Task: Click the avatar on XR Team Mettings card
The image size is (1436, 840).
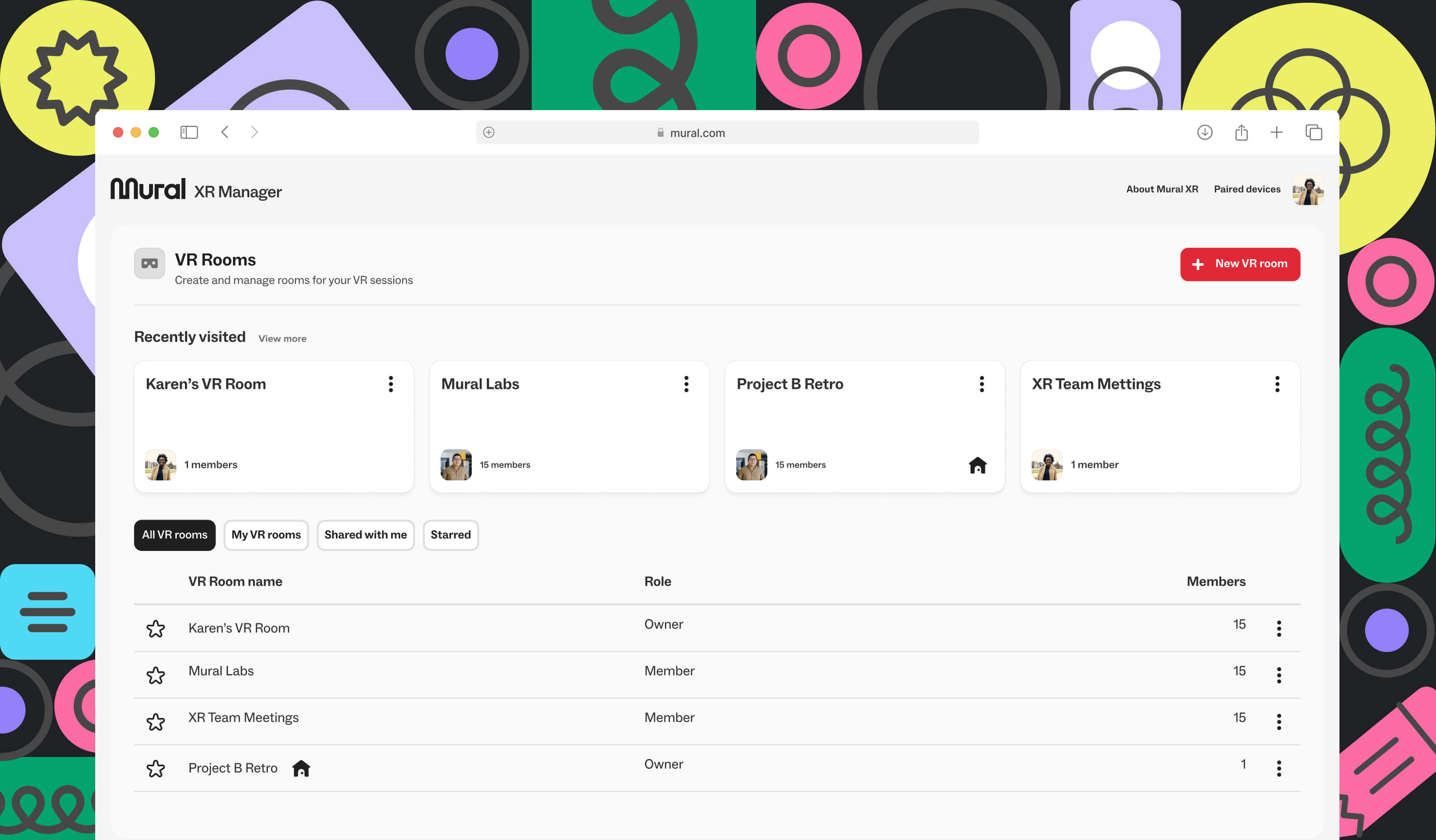Action: [x=1048, y=465]
